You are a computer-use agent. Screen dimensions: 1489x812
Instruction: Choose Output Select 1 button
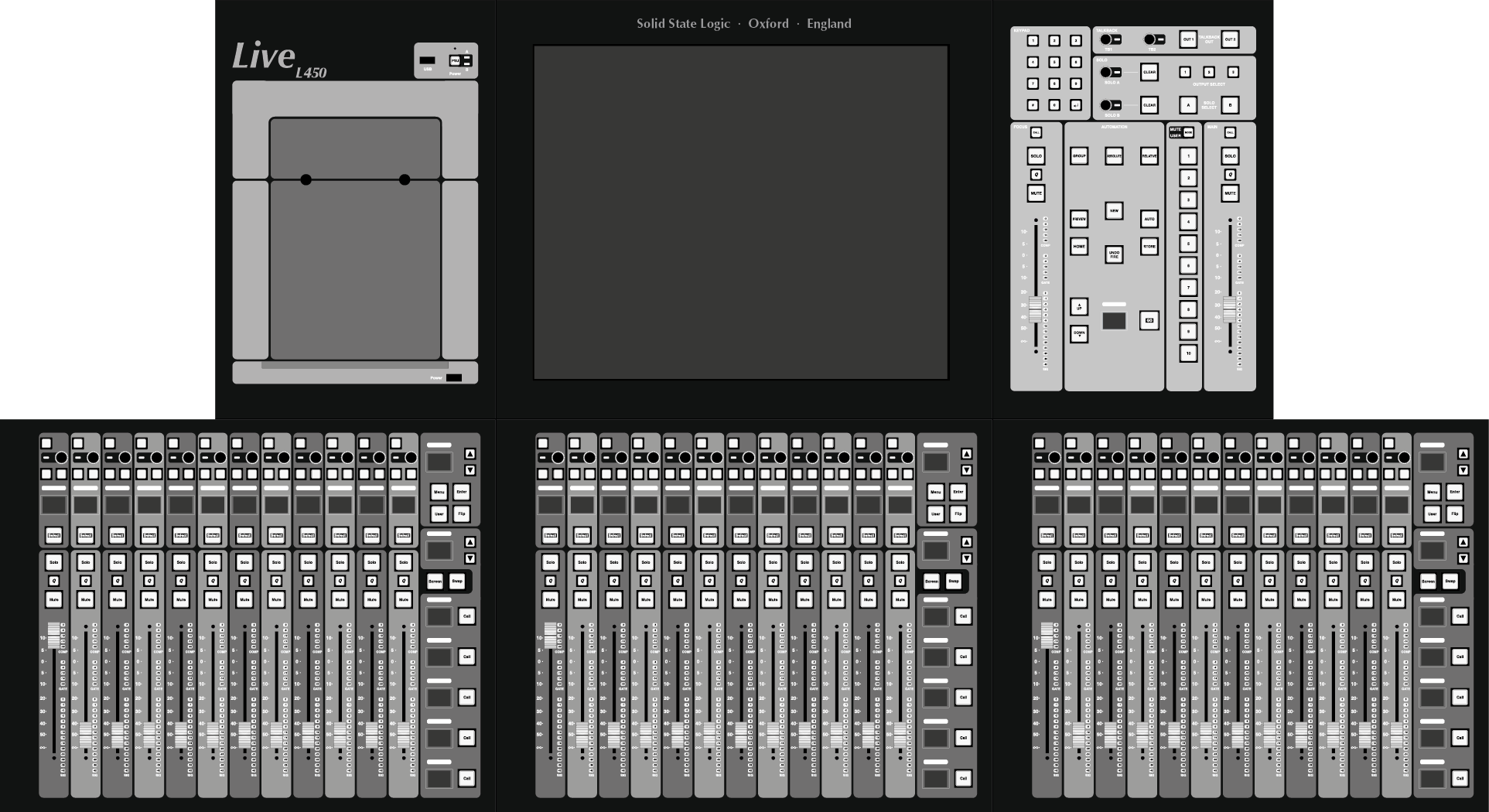tap(1185, 72)
